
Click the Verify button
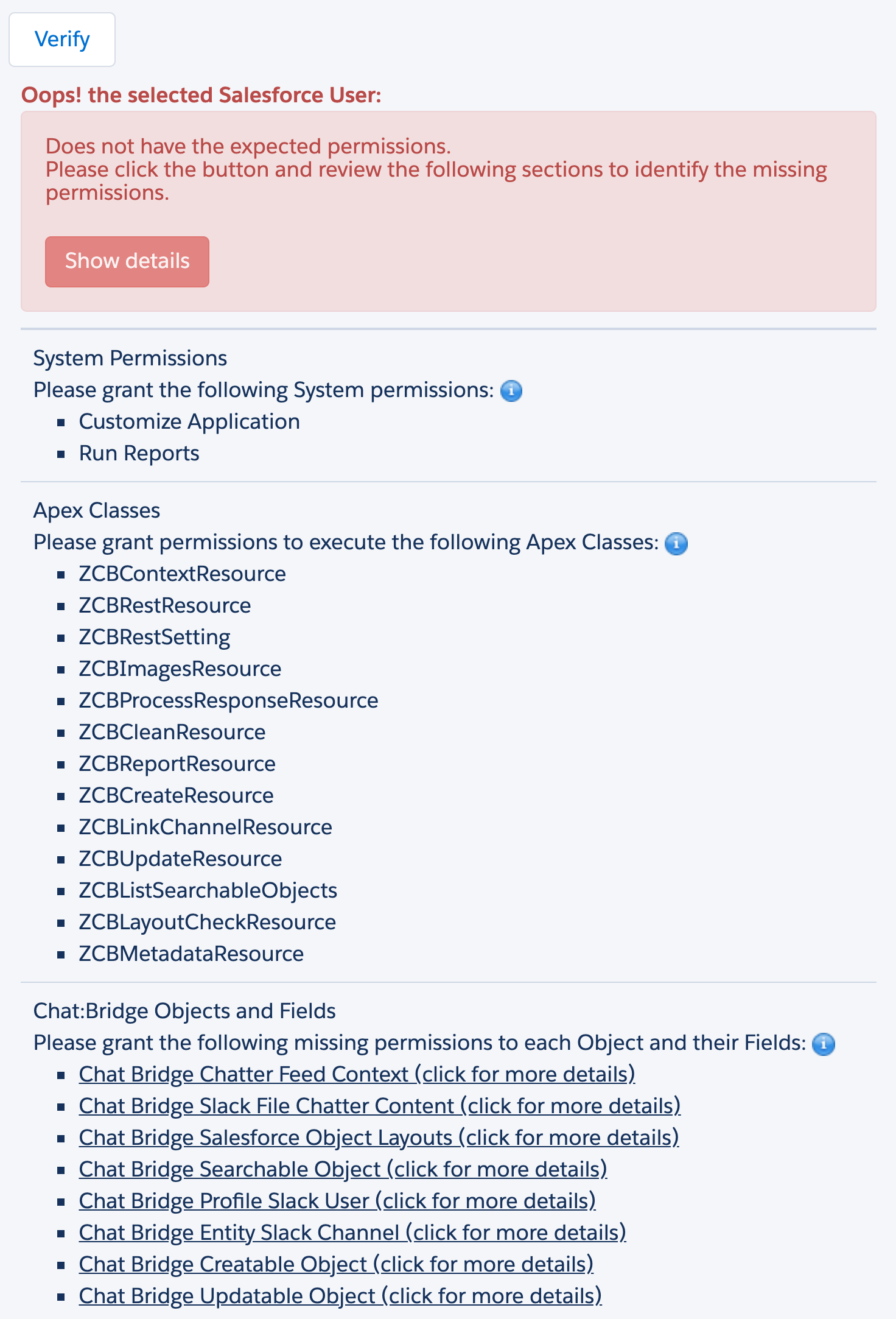[61, 39]
